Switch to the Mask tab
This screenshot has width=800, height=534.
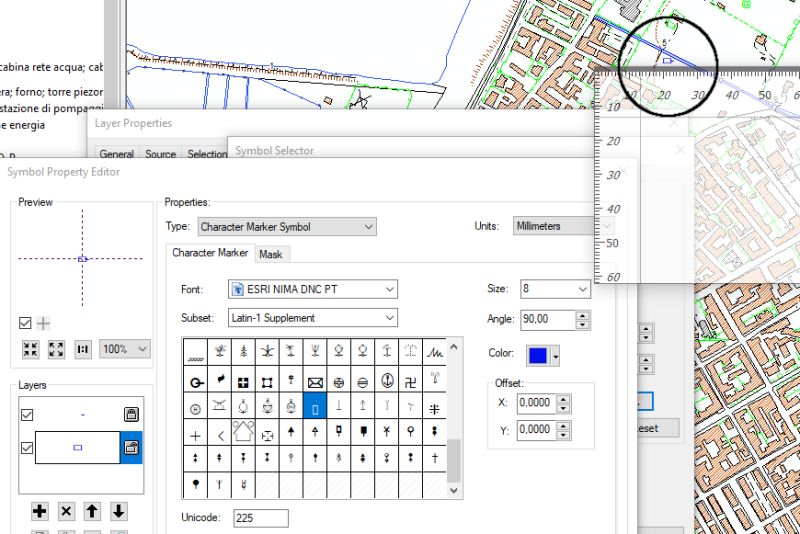pyautogui.click(x=270, y=254)
